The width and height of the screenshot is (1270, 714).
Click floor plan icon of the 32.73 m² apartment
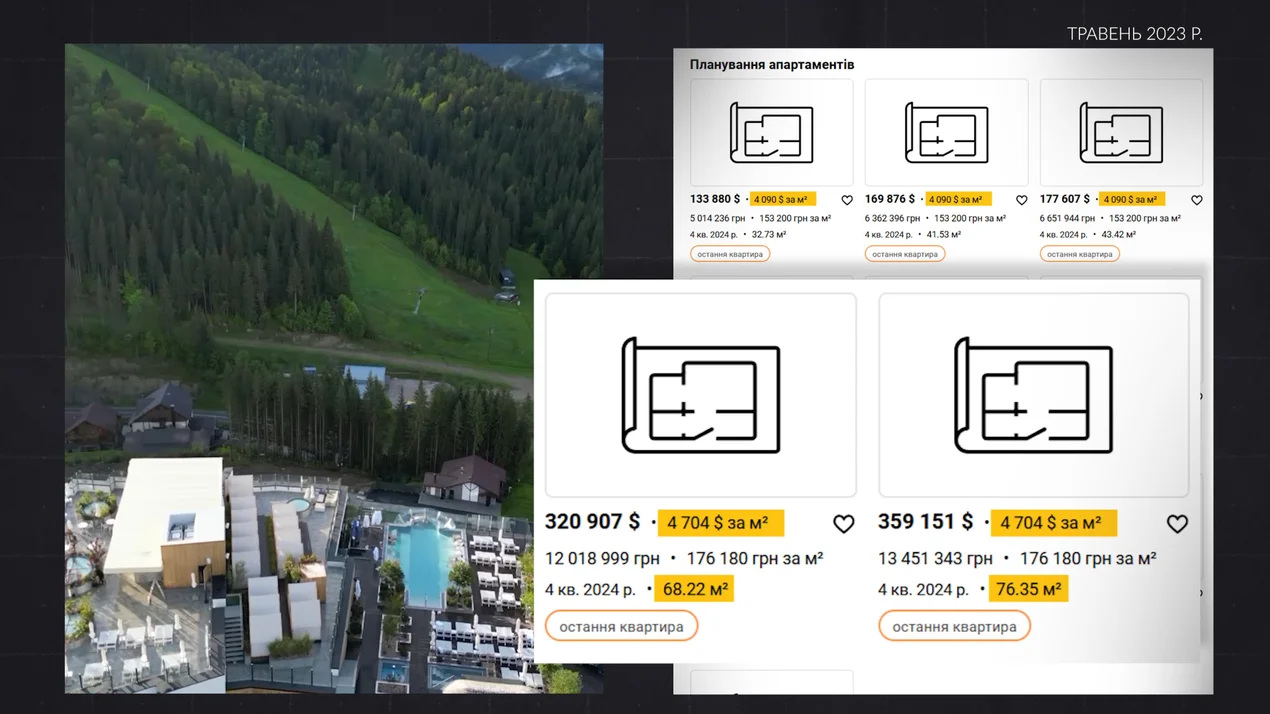pyautogui.click(x=771, y=133)
